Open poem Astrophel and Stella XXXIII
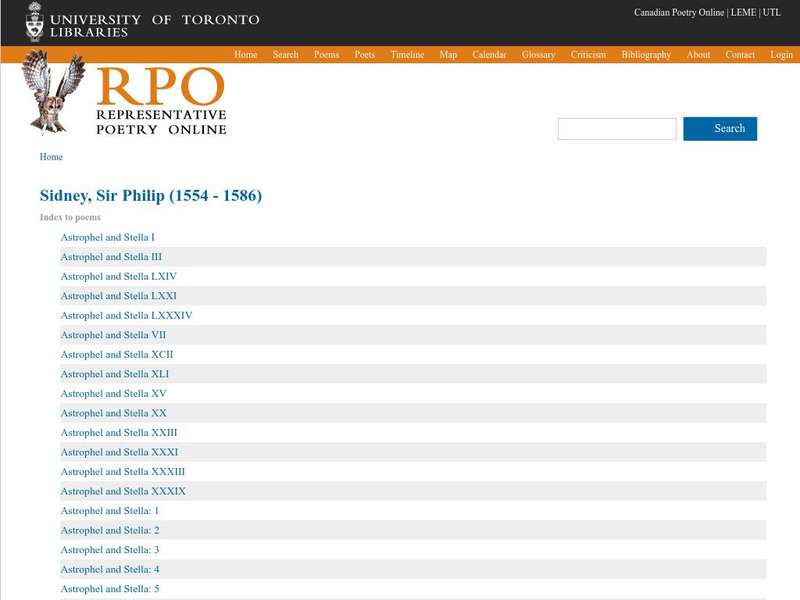 click(x=123, y=471)
